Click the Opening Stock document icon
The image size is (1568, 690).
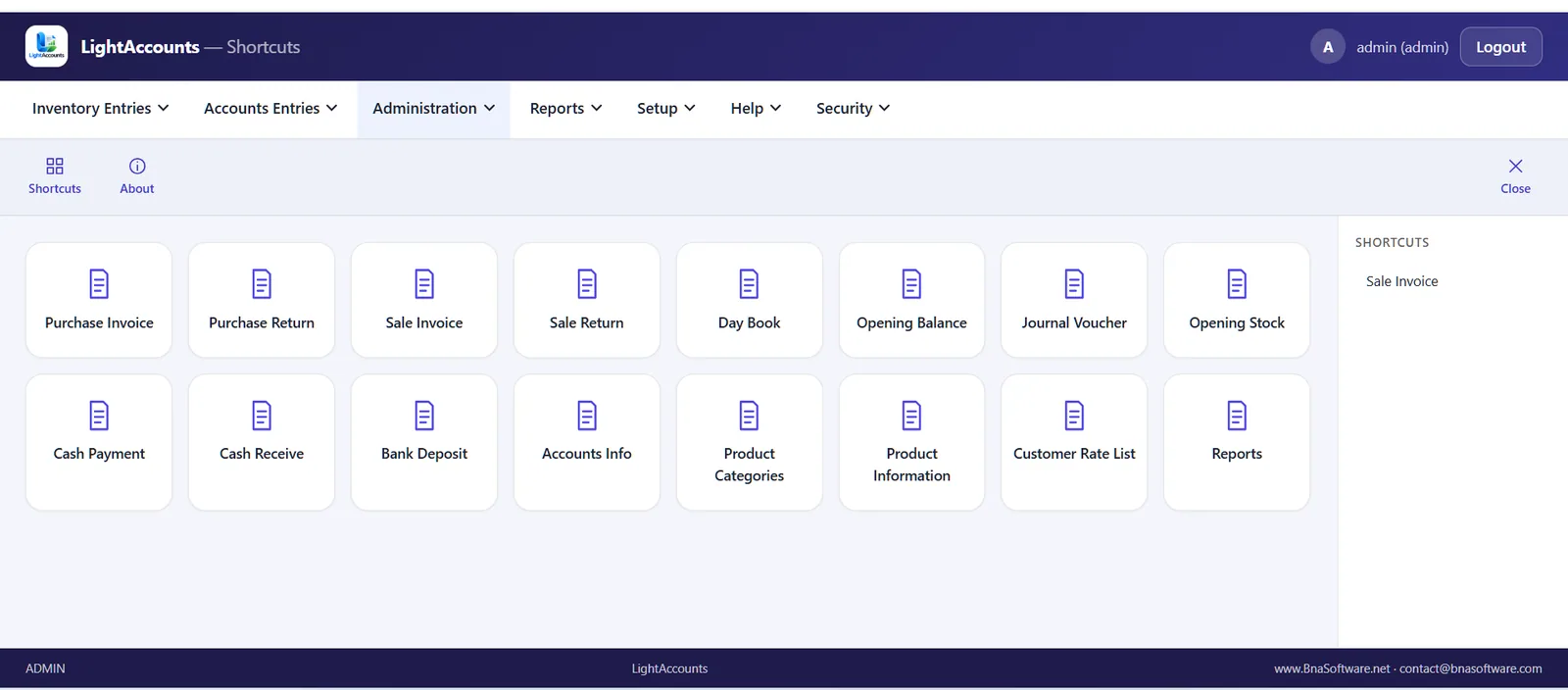click(x=1237, y=284)
